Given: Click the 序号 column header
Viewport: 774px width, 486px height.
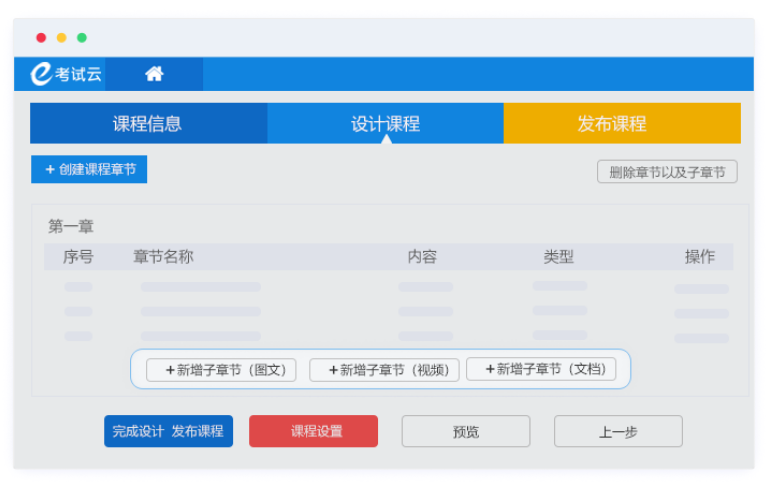Looking at the screenshot, I should pos(78,257).
